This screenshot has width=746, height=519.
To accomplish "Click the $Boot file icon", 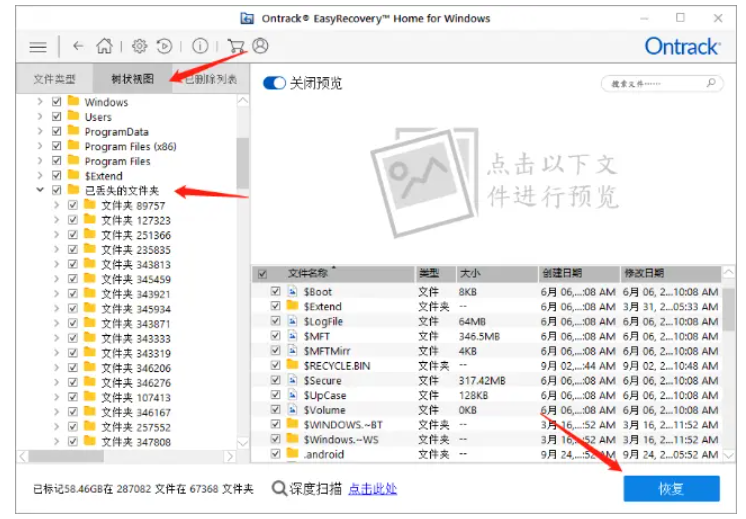I will click(x=293, y=291).
